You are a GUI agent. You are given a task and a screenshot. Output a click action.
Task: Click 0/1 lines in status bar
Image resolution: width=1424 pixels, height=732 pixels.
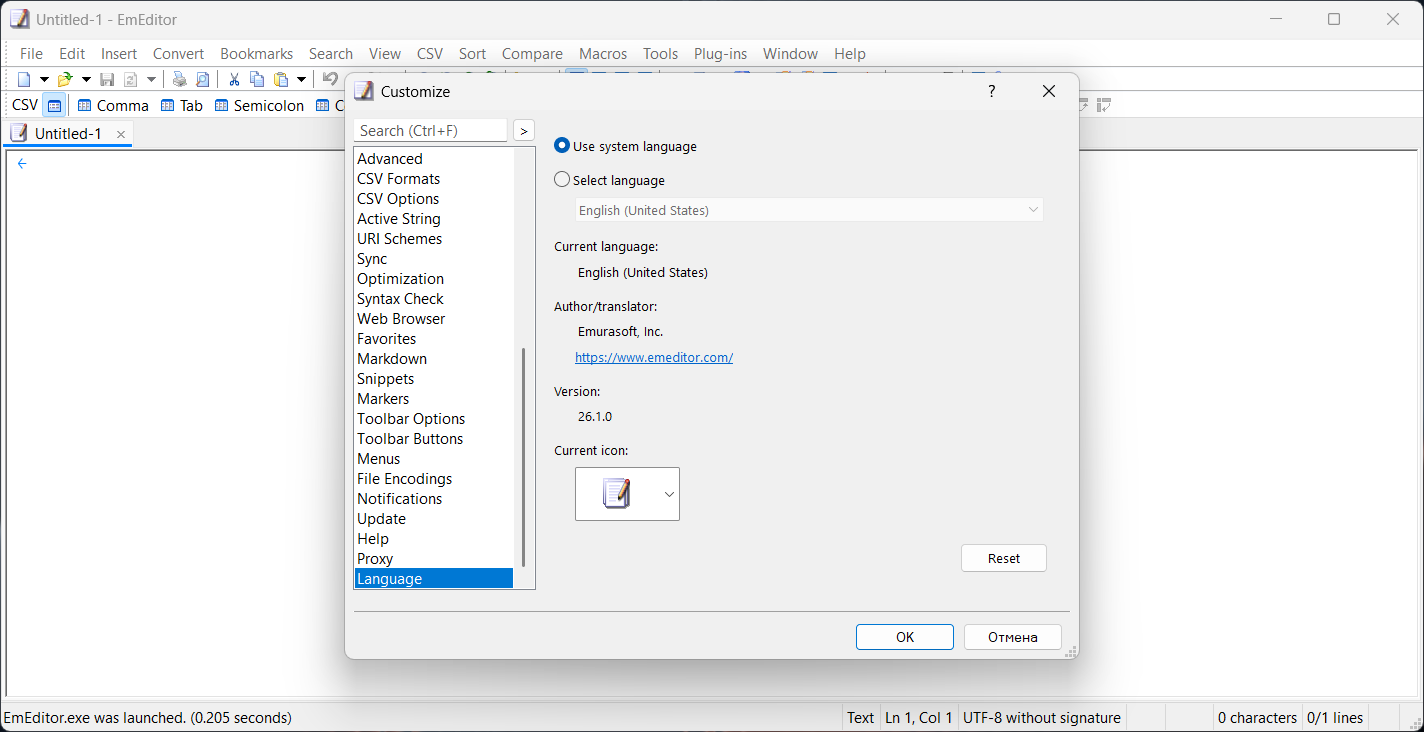click(1335, 718)
